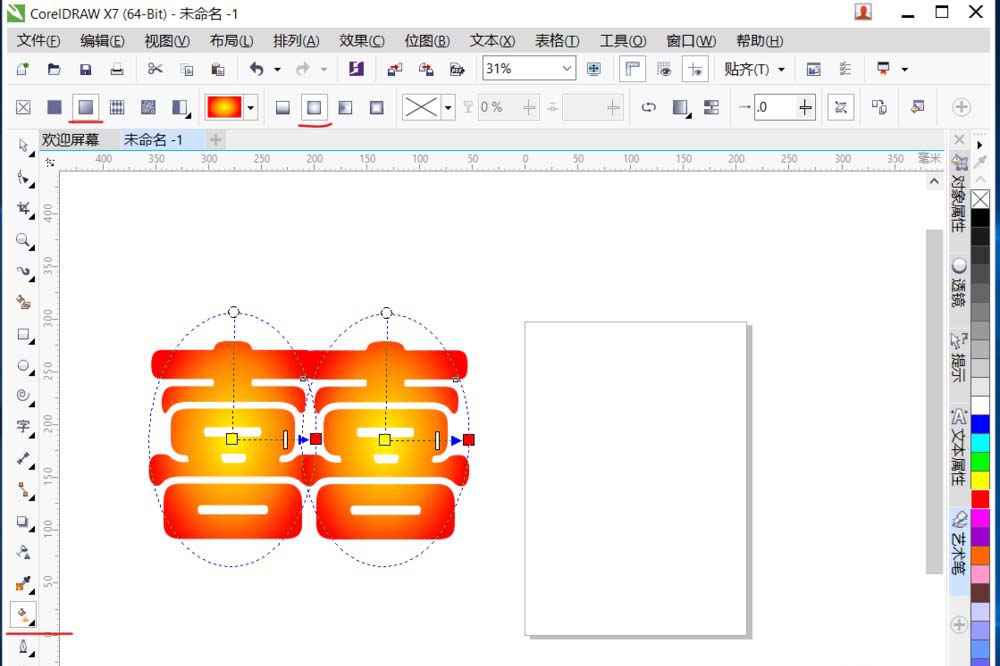Add a new document tab with plus

(216, 140)
